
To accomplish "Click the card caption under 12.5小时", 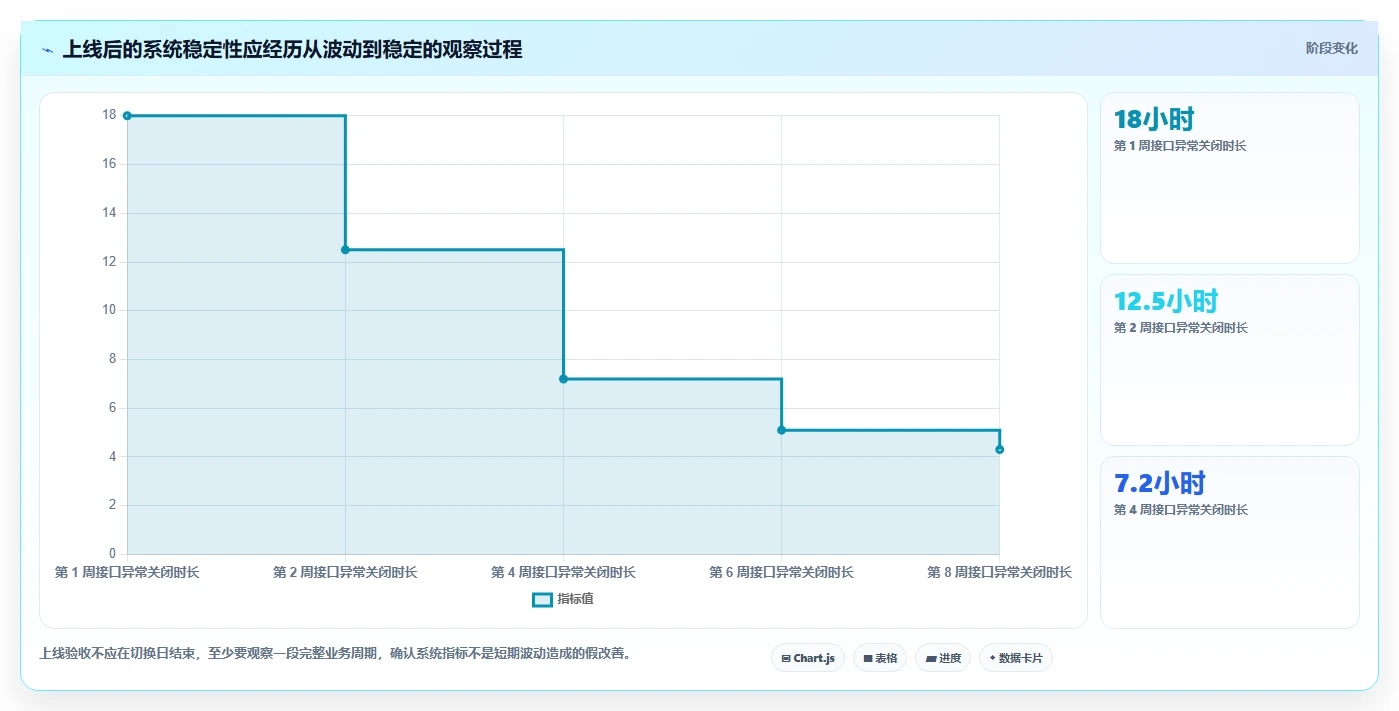I will (x=1181, y=328).
